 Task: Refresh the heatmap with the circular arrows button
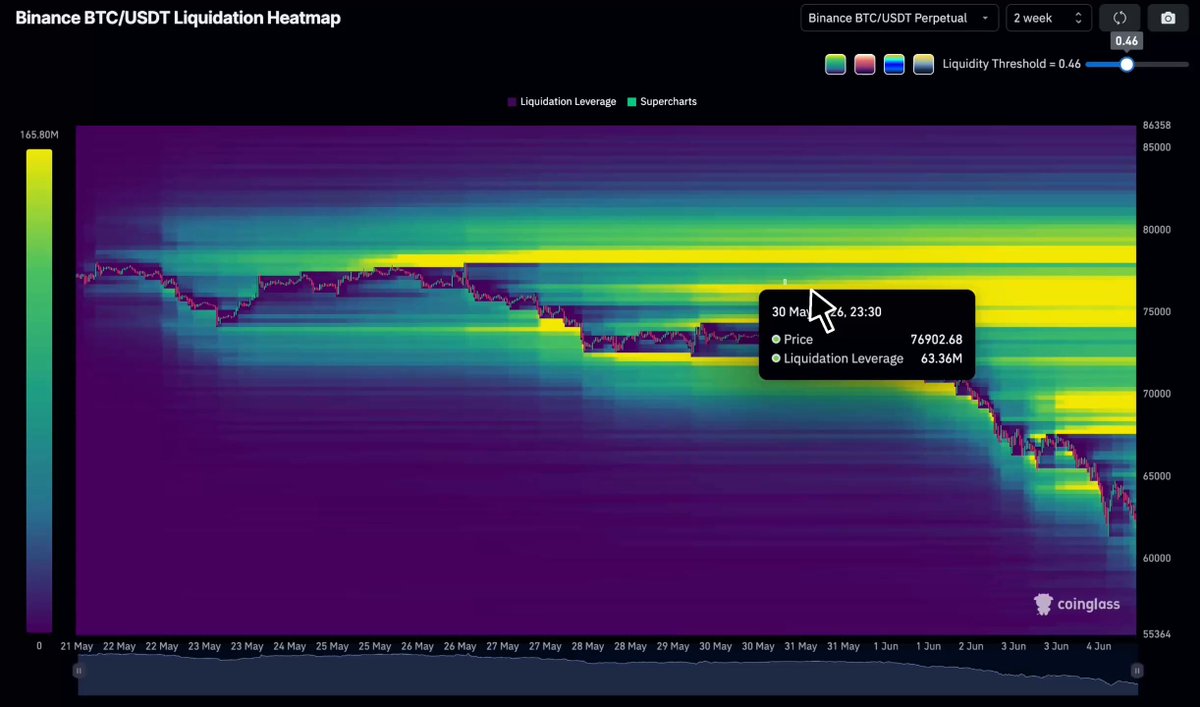[1119, 18]
